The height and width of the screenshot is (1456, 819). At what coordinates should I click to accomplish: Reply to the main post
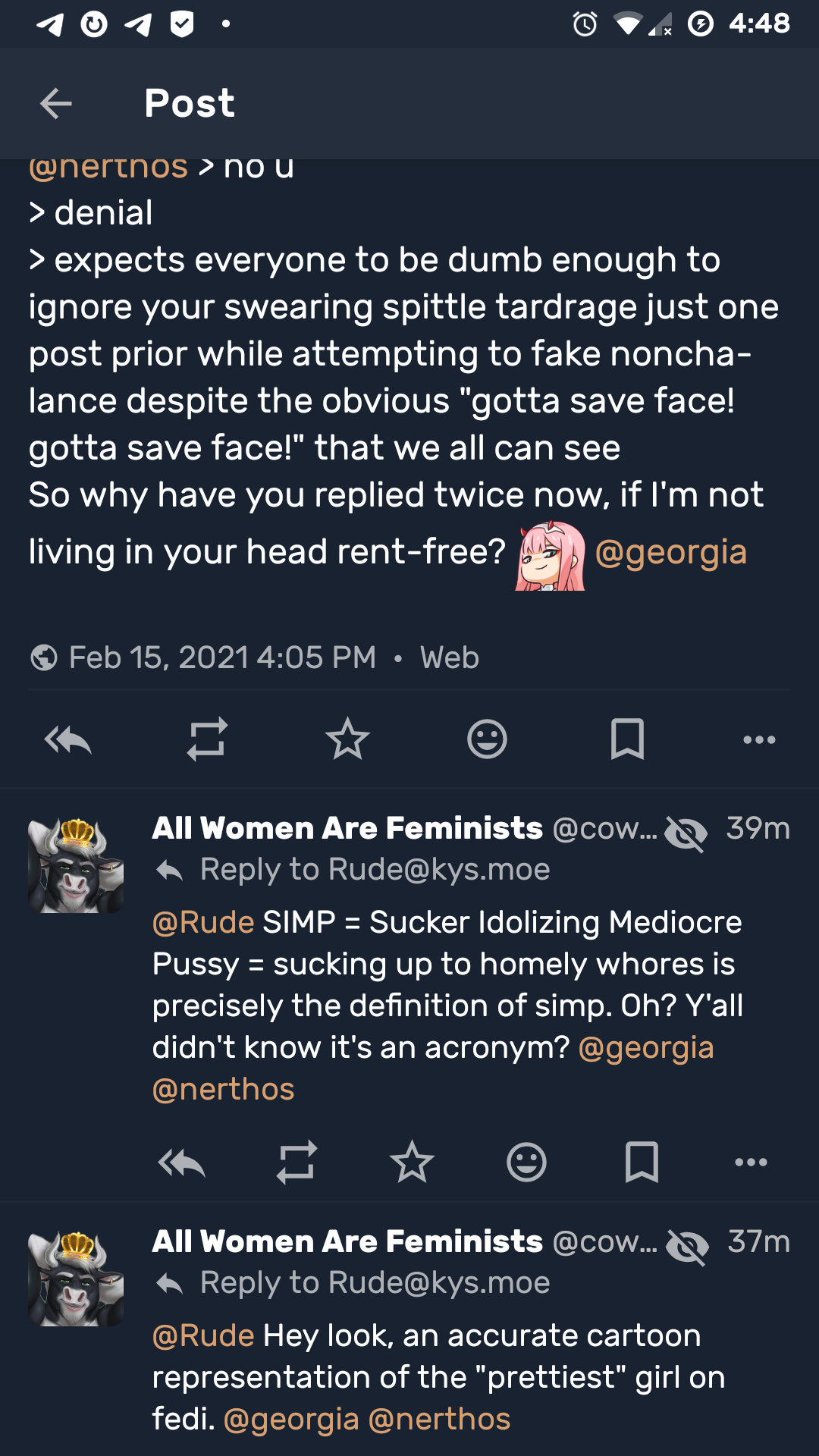pyautogui.click(x=68, y=739)
